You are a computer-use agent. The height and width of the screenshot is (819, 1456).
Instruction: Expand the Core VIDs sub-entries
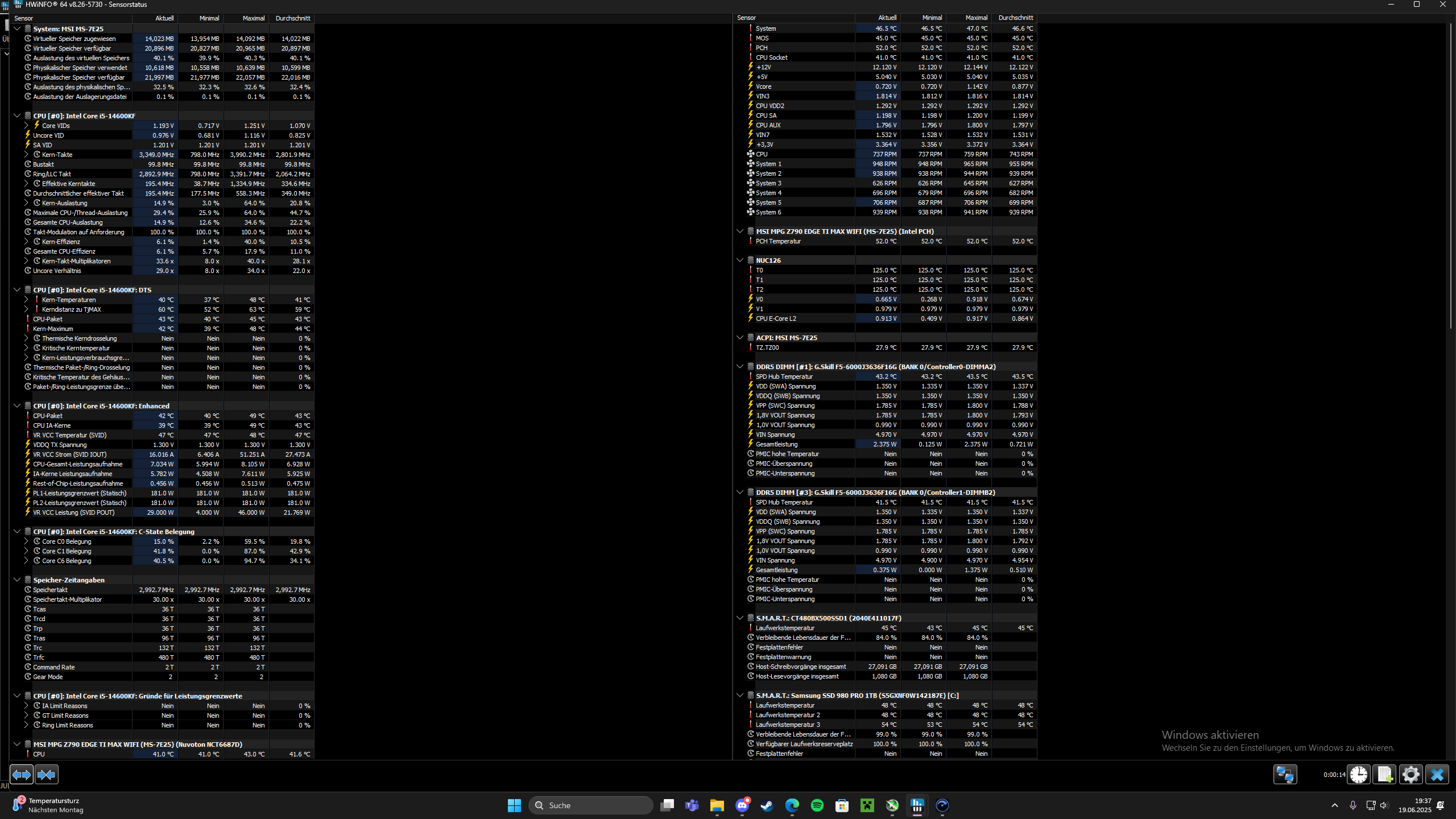26,125
